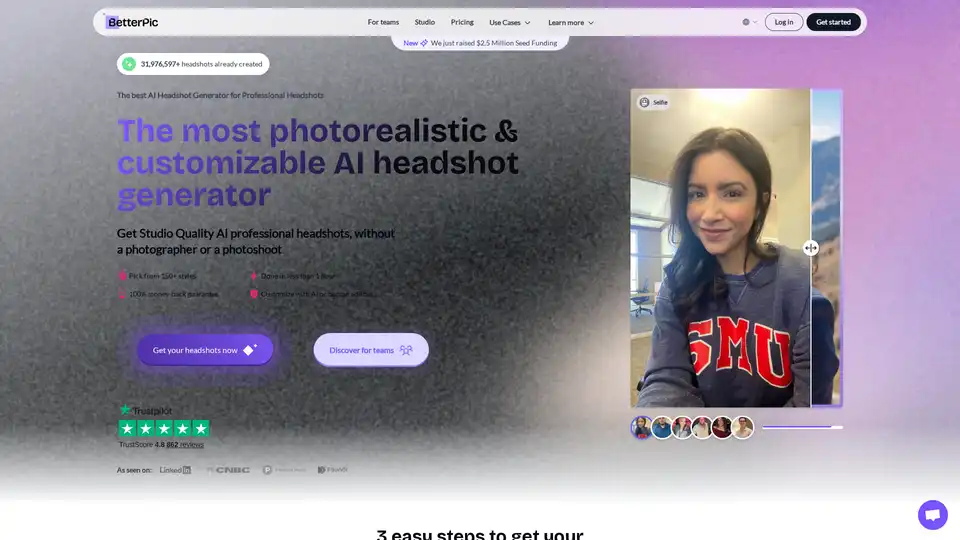Expand the Learn more dropdown menu
The width and height of the screenshot is (960, 540).
point(571,22)
